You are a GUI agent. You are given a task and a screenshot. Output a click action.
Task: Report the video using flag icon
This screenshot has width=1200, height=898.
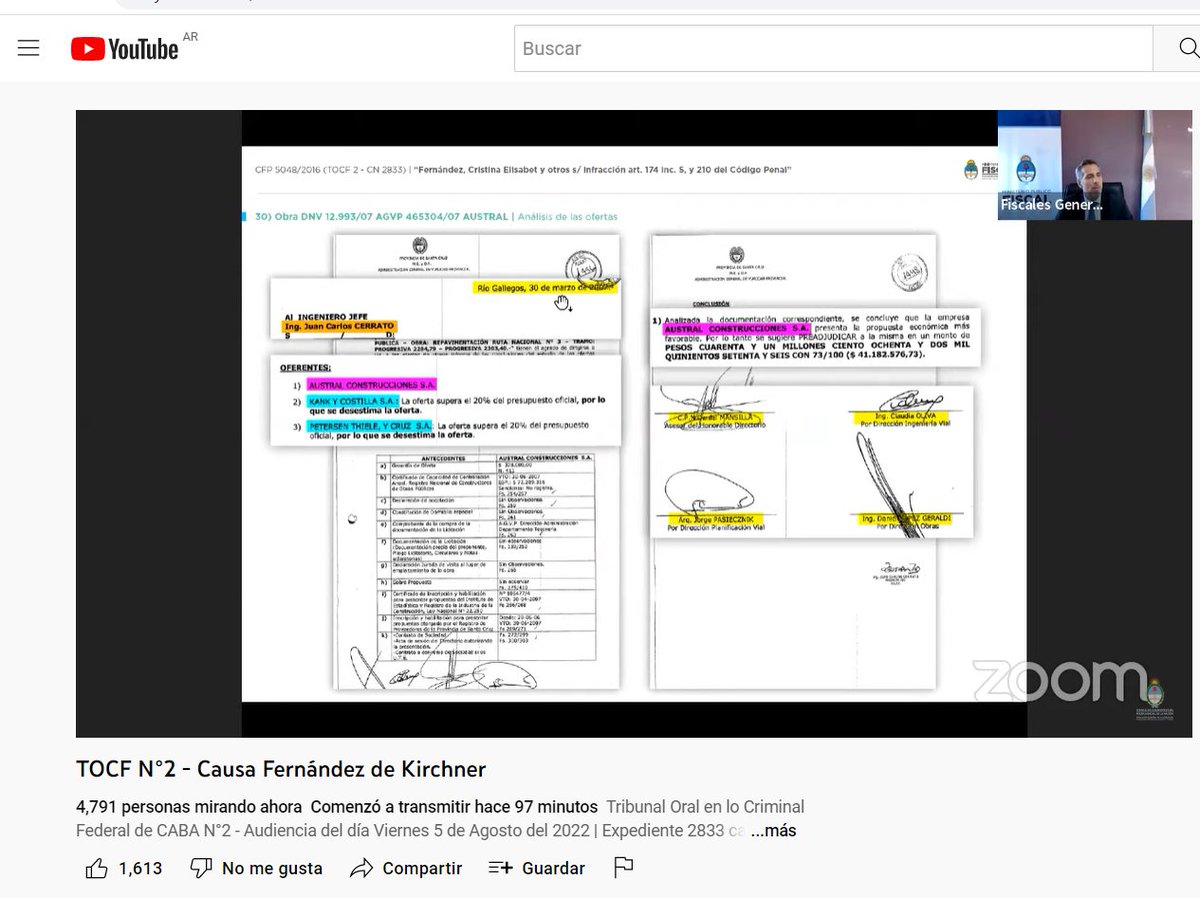624,867
